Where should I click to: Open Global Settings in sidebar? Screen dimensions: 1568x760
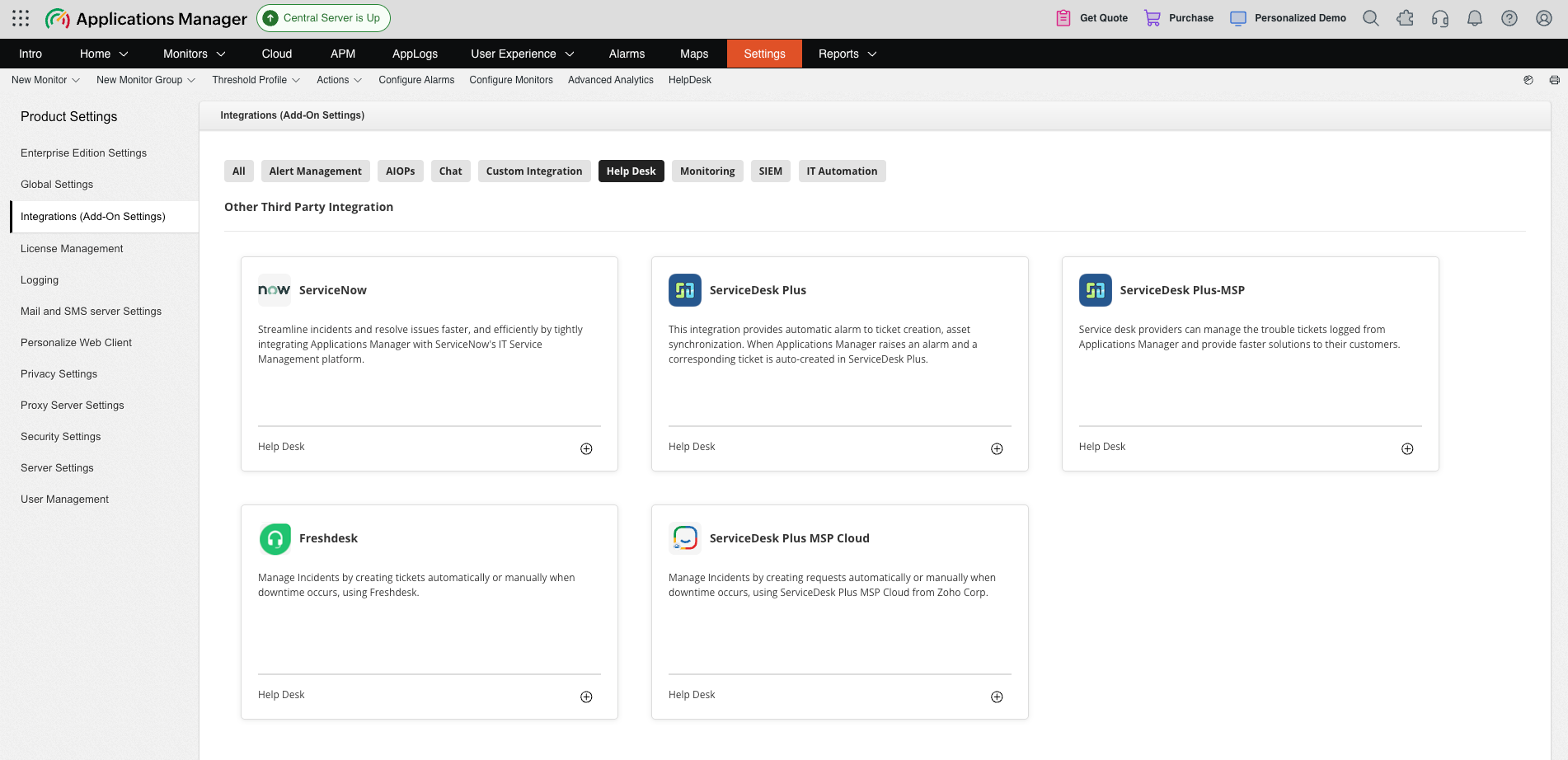click(x=57, y=185)
